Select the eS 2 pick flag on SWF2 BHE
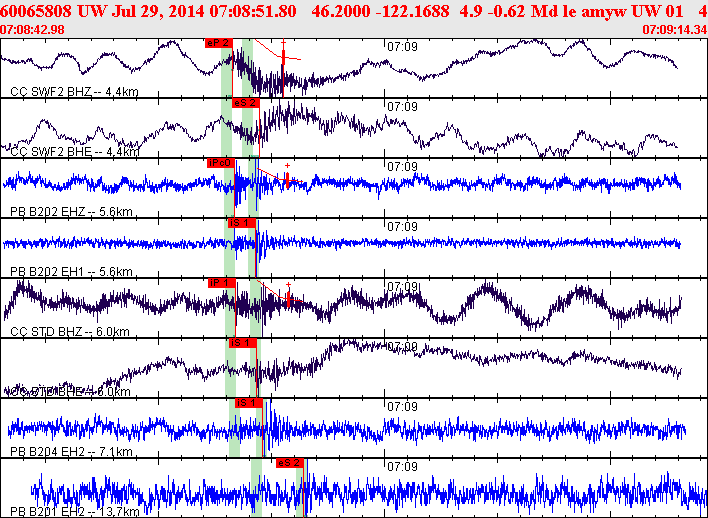 [246, 103]
